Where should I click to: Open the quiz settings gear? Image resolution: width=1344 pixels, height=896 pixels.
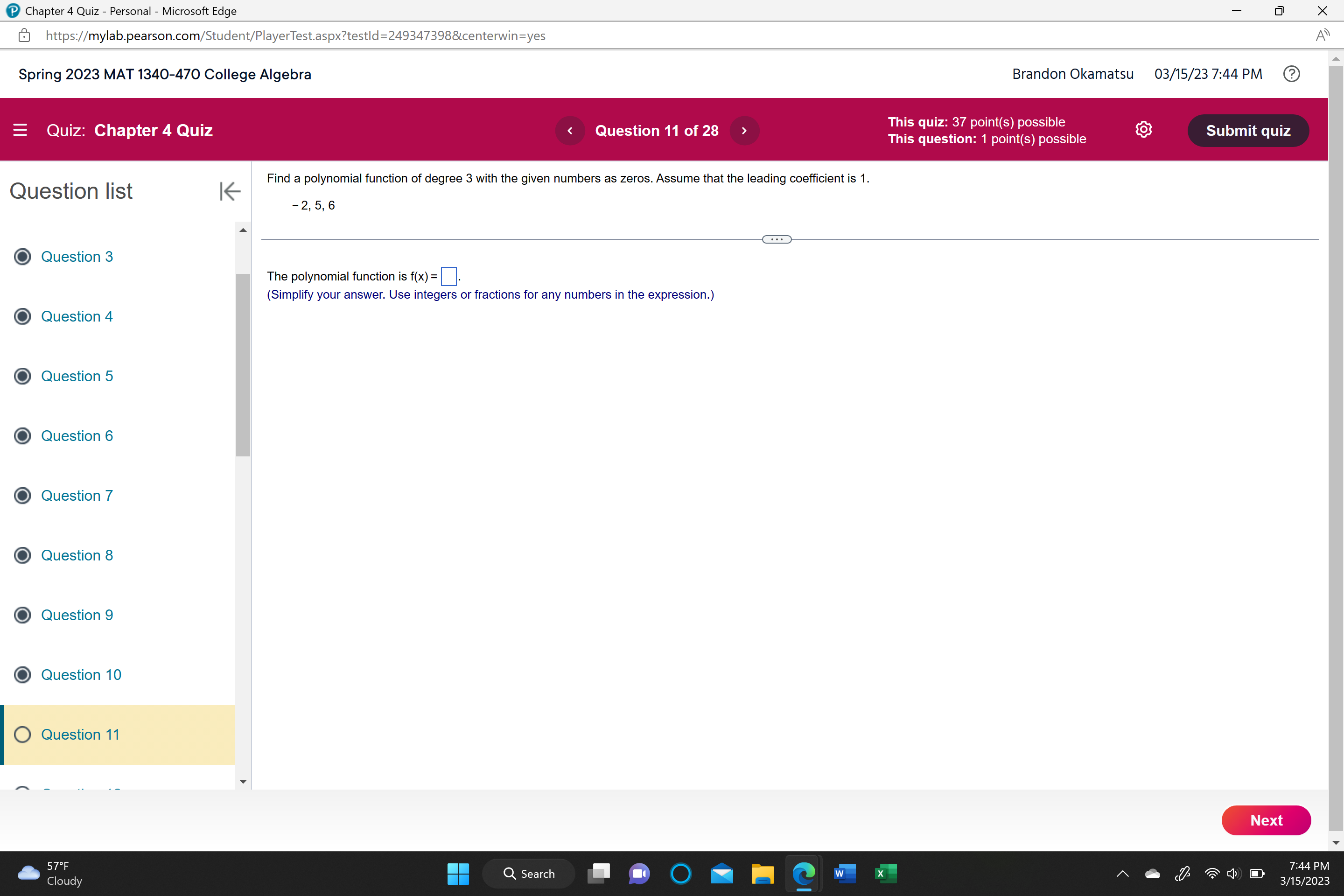click(1144, 129)
